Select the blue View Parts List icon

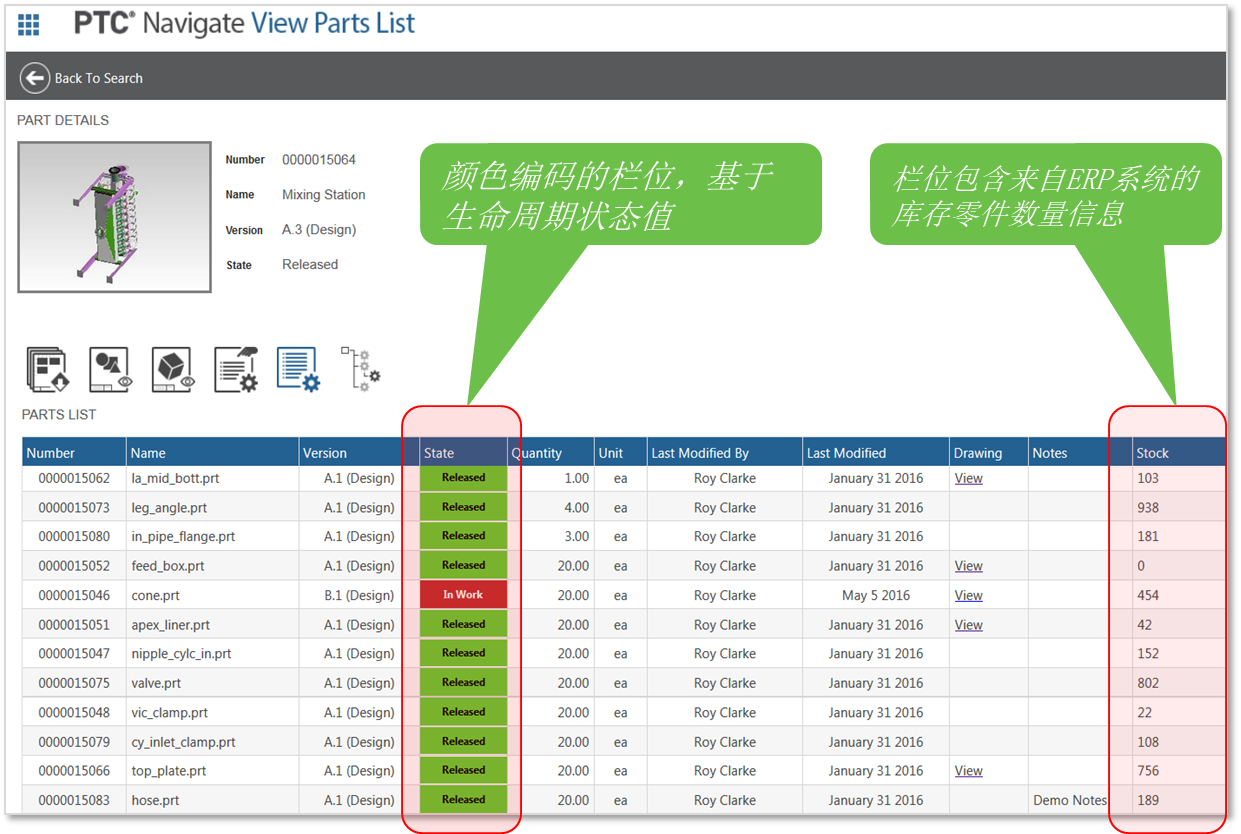click(x=298, y=369)
